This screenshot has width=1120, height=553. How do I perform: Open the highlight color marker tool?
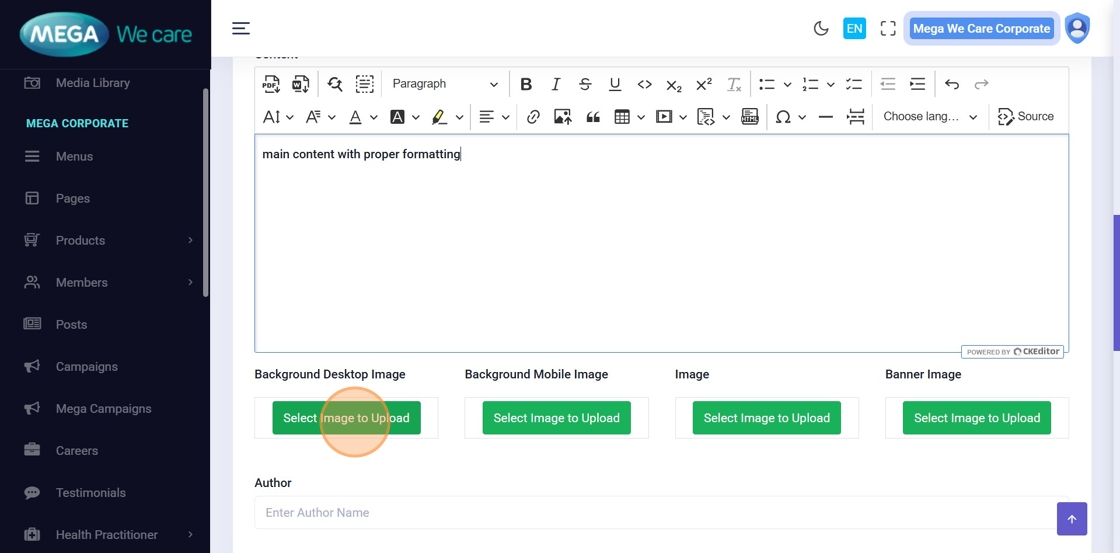pyautogui.click(x=439, y=117)
